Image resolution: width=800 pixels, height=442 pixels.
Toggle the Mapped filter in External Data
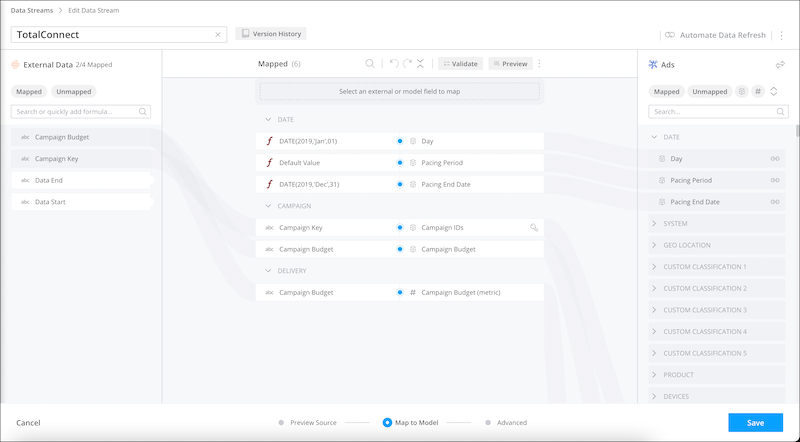[29, 91]
